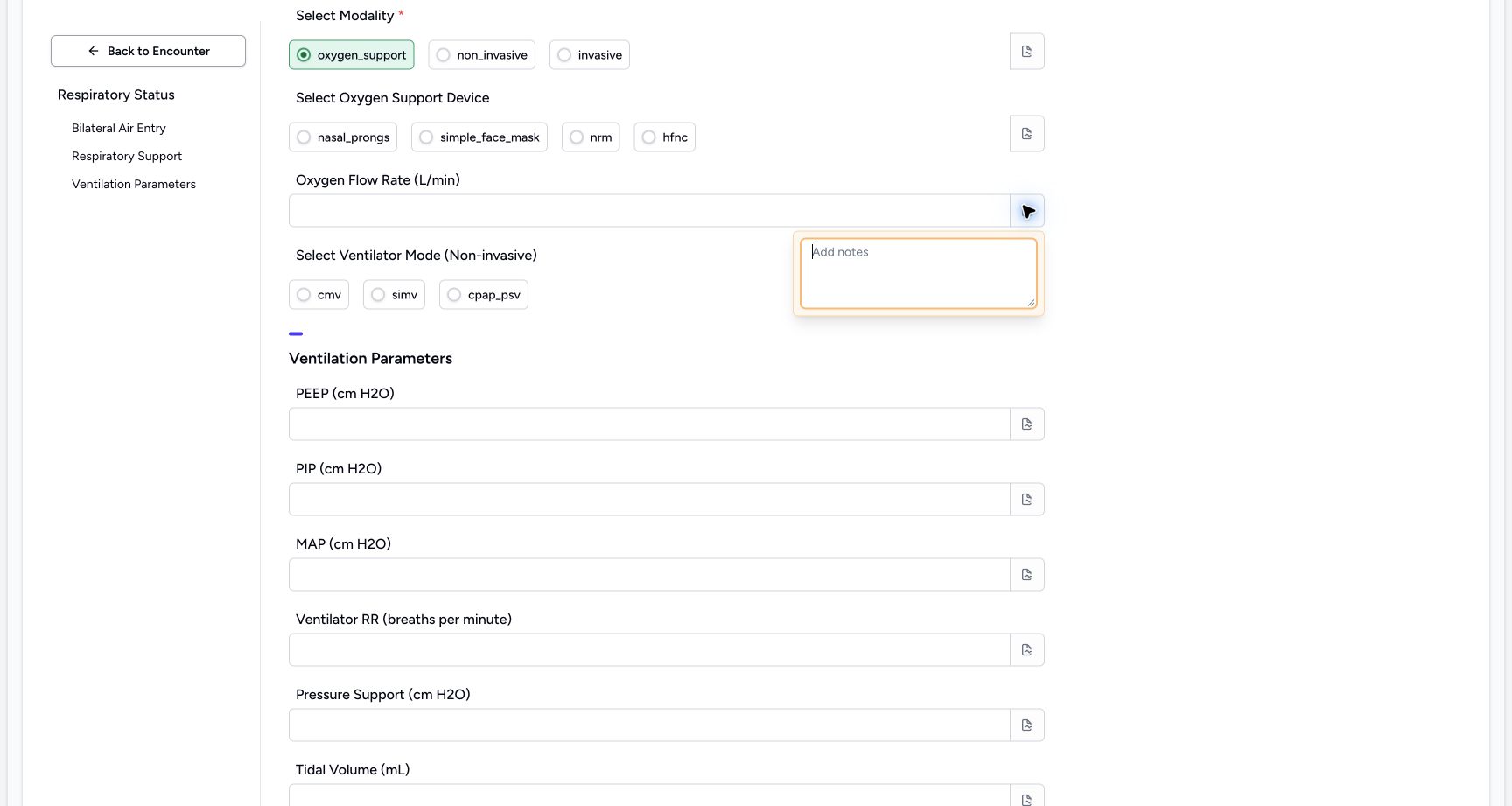Select simv ventilator mode
Screen dimensions: 1512x806
point(394,295)
